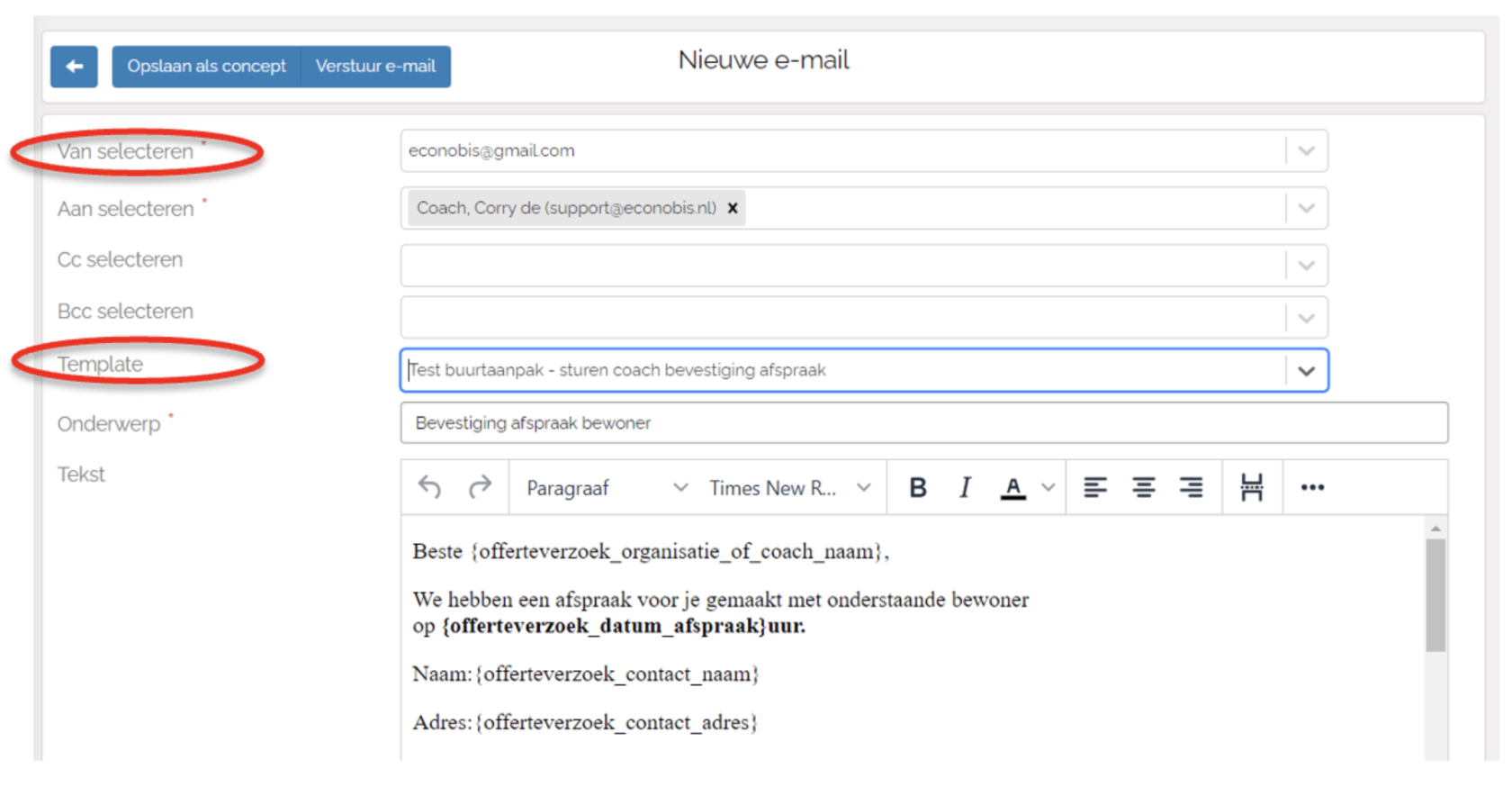Open the Paragraaf style dropdown
The width and height of the screenshot is (1512, 787).
pos(607,487)
